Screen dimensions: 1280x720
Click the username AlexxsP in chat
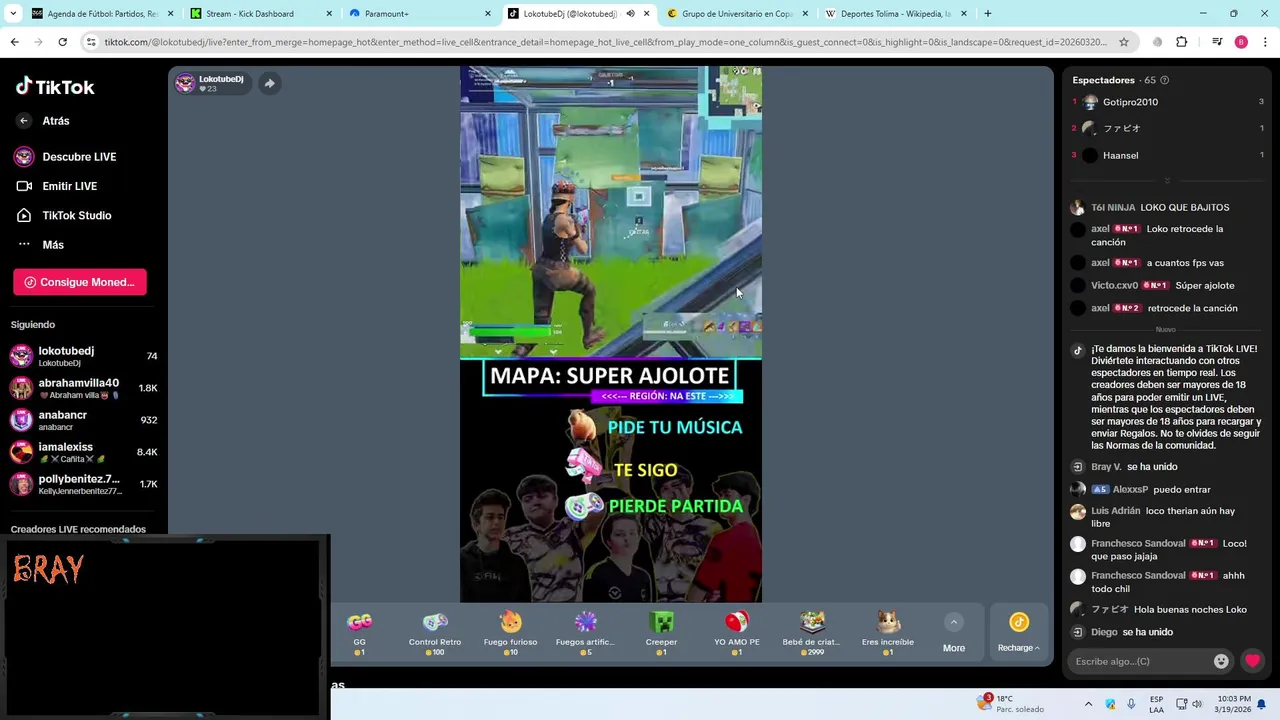tap(1130, 489)
